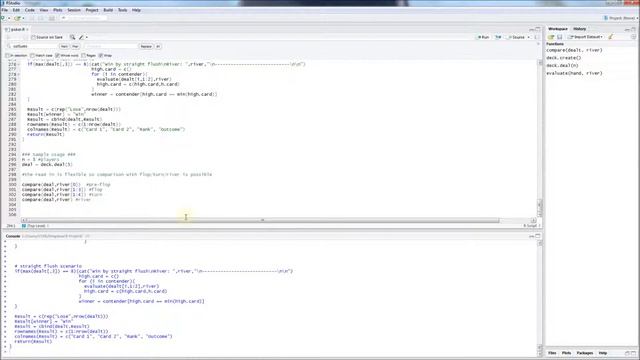Maximize the console pane
The height and width of the screenshot is (360, 640).
tap(538, 236)
